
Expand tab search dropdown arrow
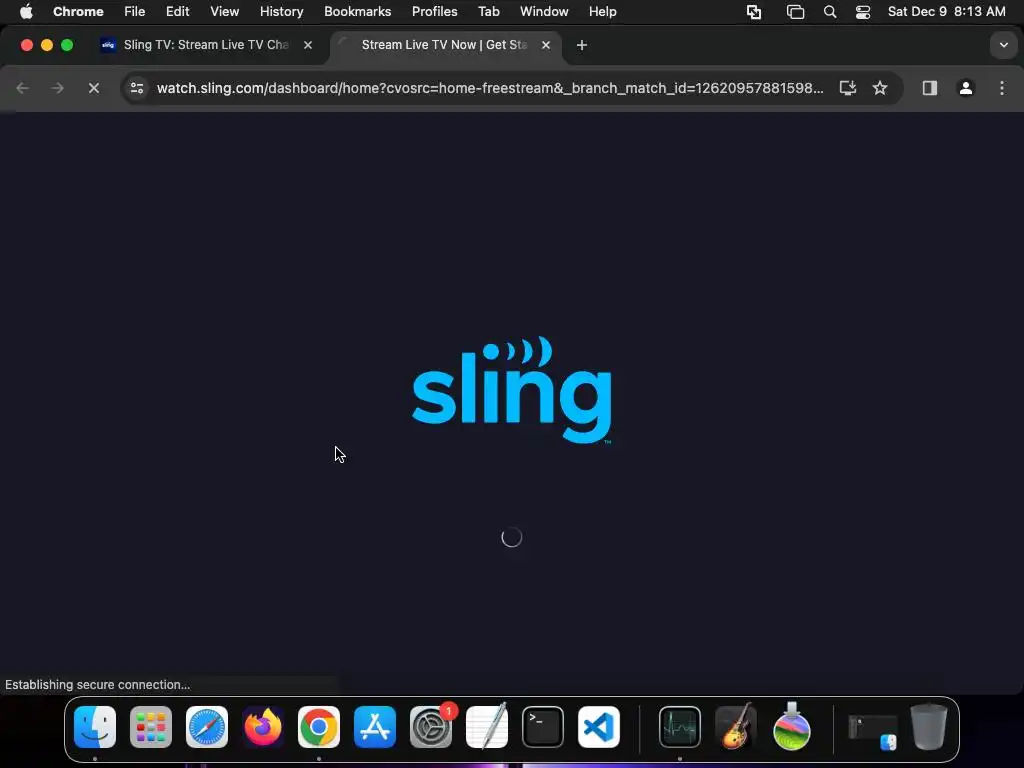[1003, 45]
